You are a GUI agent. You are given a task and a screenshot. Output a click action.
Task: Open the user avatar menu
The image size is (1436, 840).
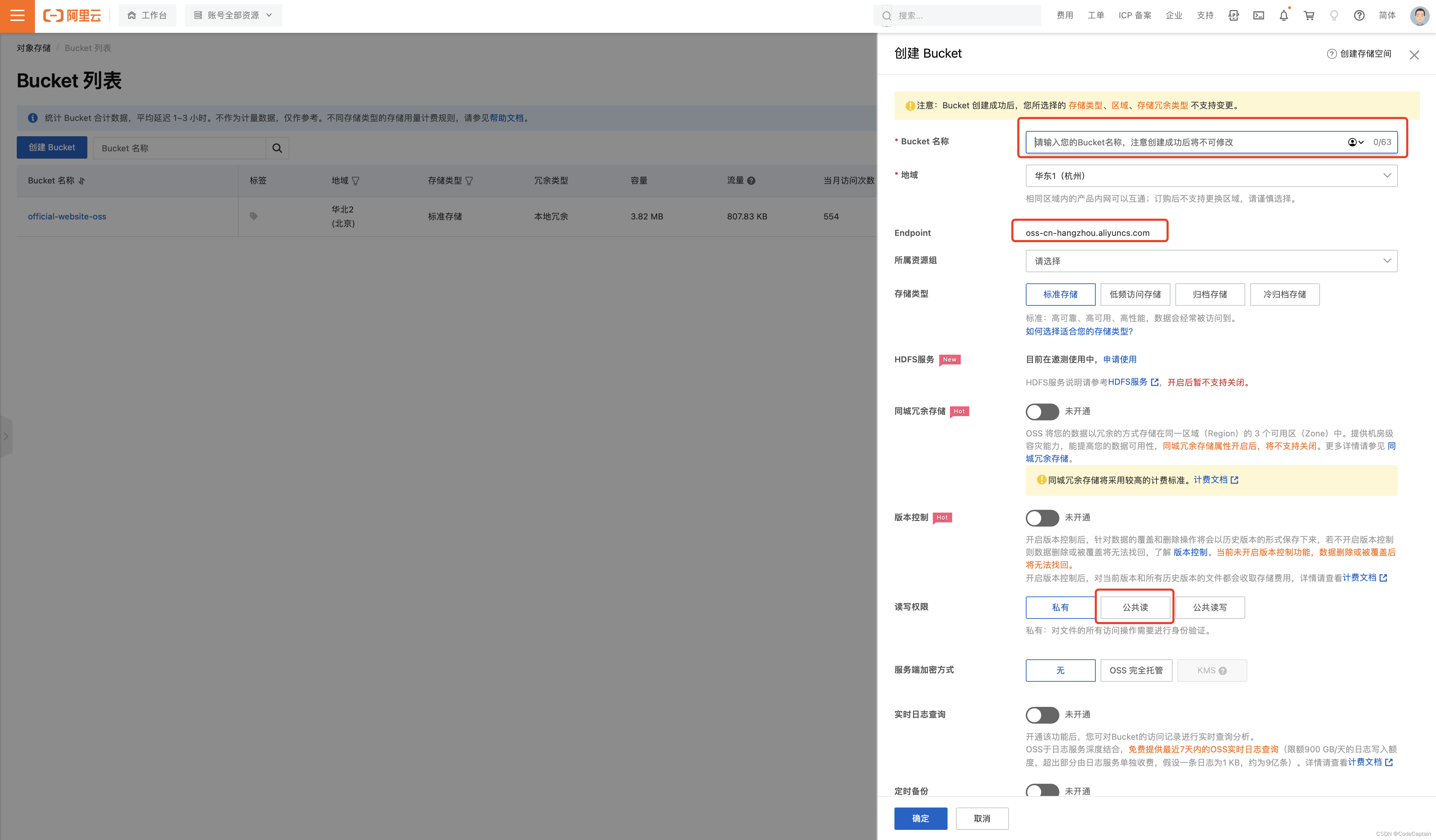coord(1419,15)
